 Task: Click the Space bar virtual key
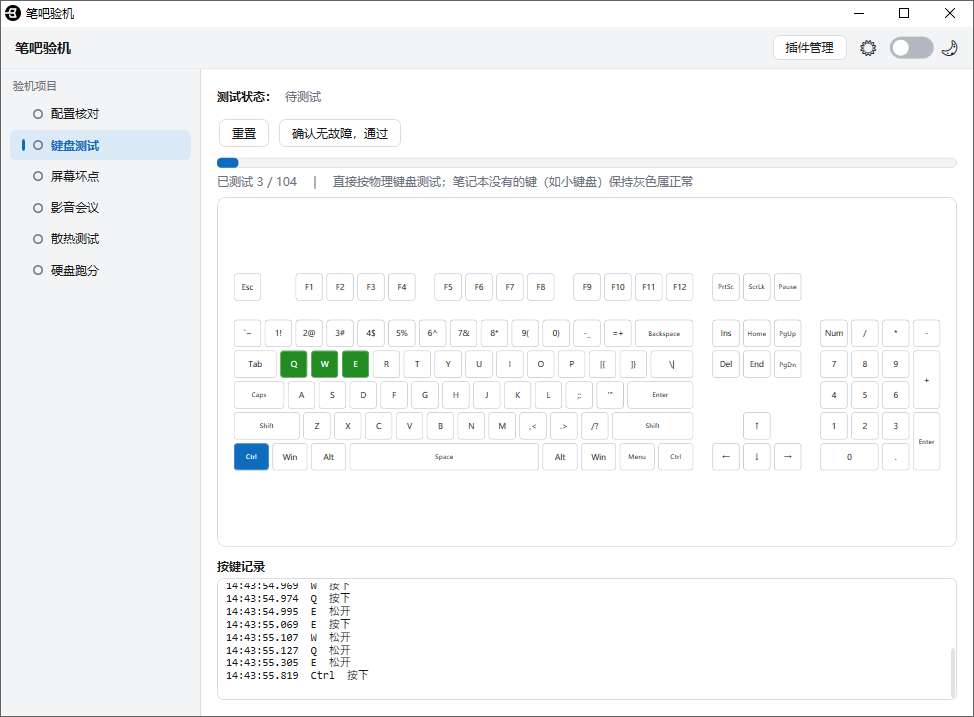pyautogui.click(x=444, y=457)
